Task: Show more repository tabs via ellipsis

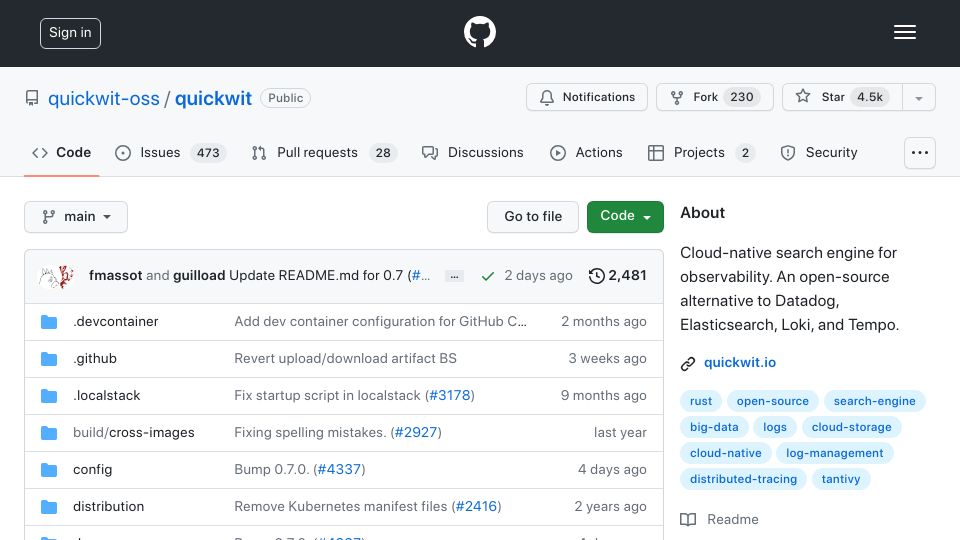Action: click(x=920, y=153)
